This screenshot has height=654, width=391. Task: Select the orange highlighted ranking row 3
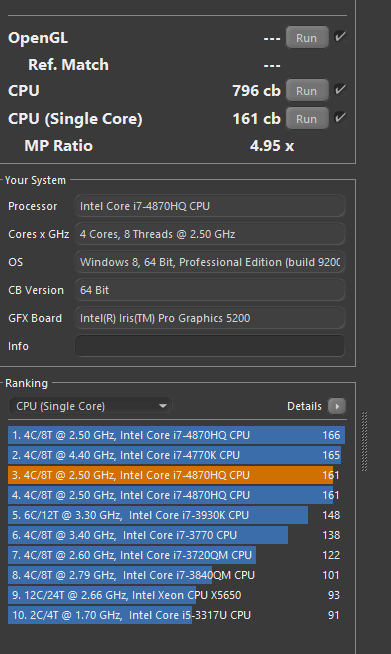tap(177, 475)
